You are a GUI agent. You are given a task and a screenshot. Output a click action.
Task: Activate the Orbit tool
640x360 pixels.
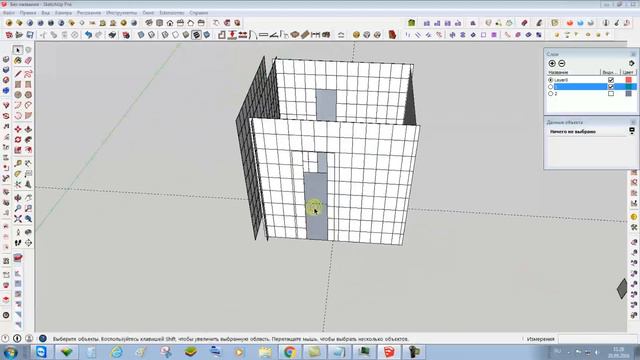tap(18, 198)
